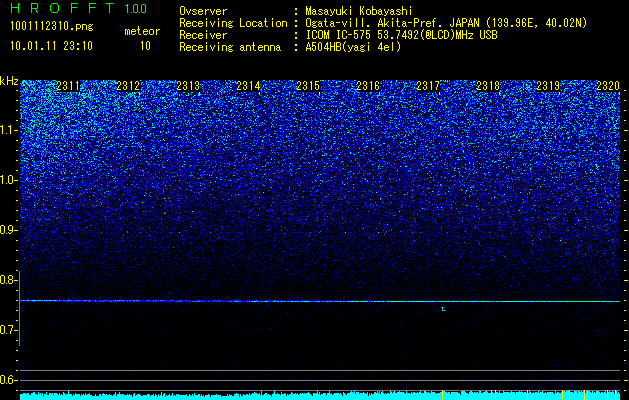Click the 1.0 kHz axis label

coord(8,180)
